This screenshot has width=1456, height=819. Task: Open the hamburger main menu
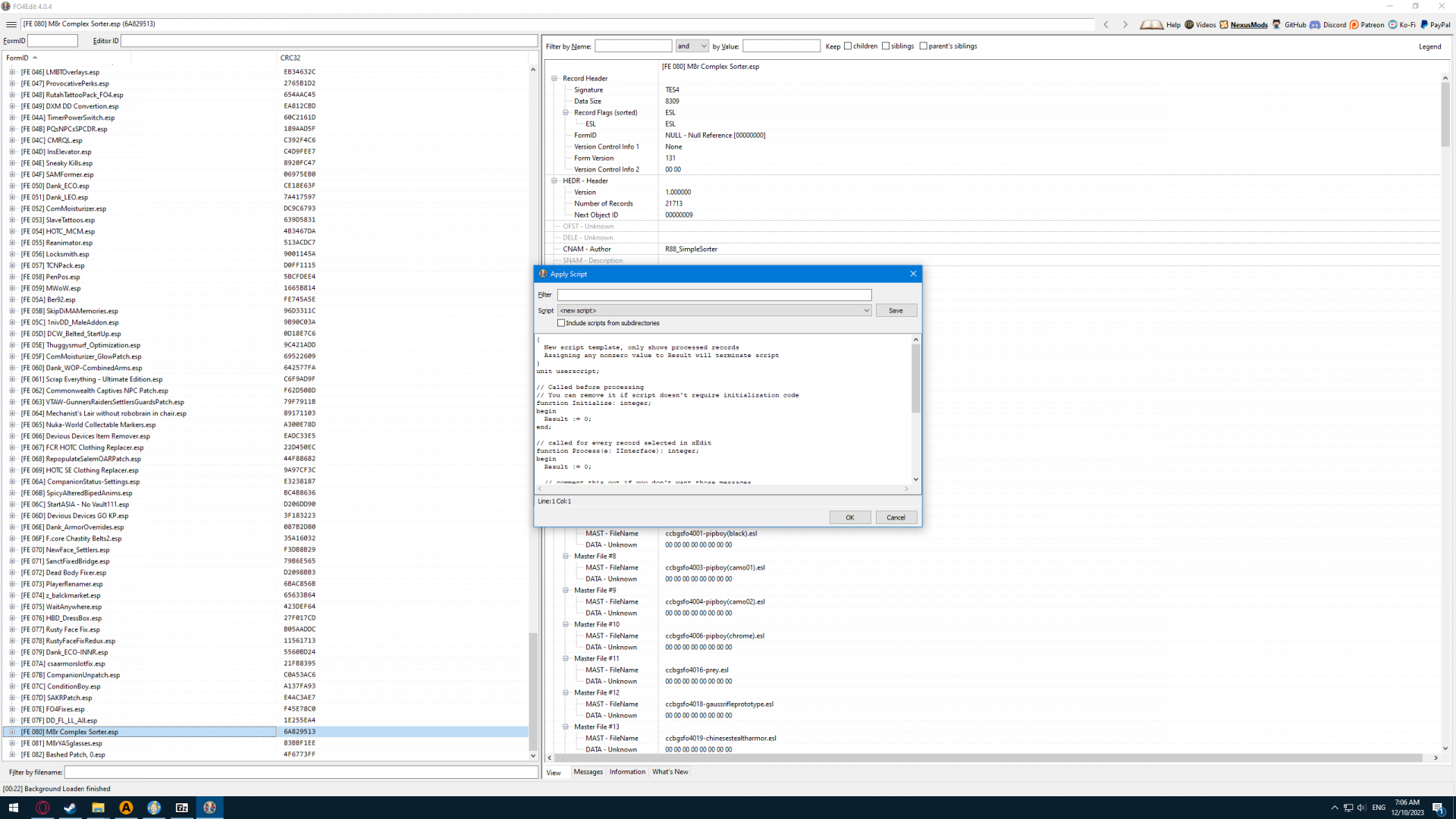coord(11,24)
